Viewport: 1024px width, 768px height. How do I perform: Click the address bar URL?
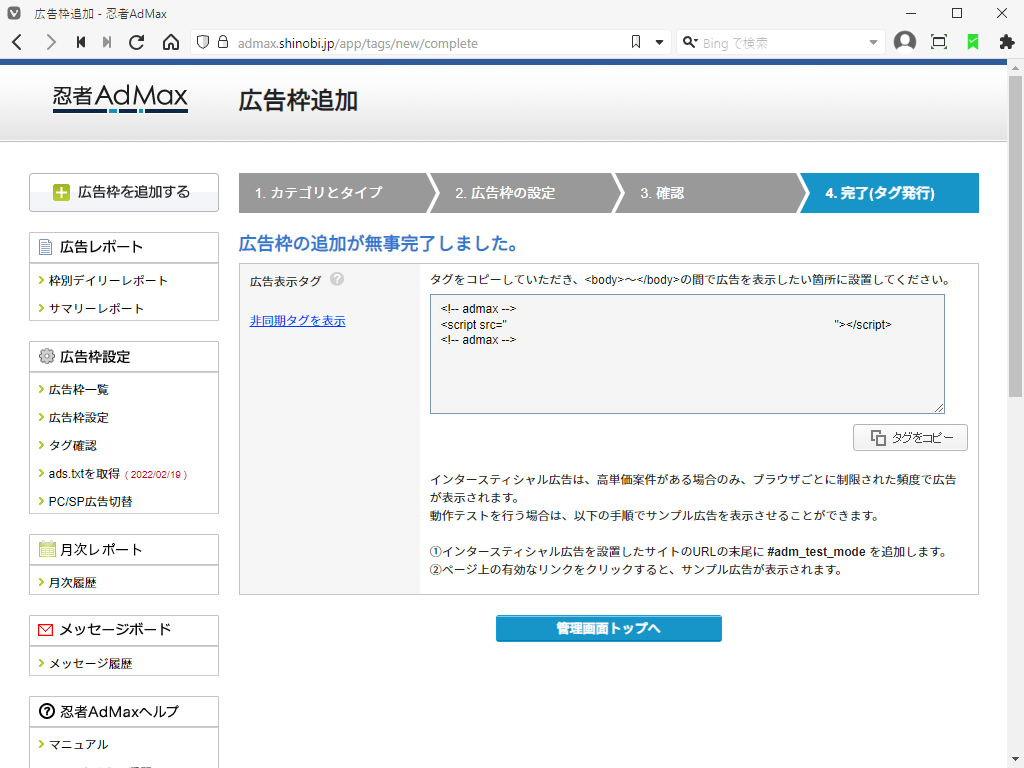[358, 43]
